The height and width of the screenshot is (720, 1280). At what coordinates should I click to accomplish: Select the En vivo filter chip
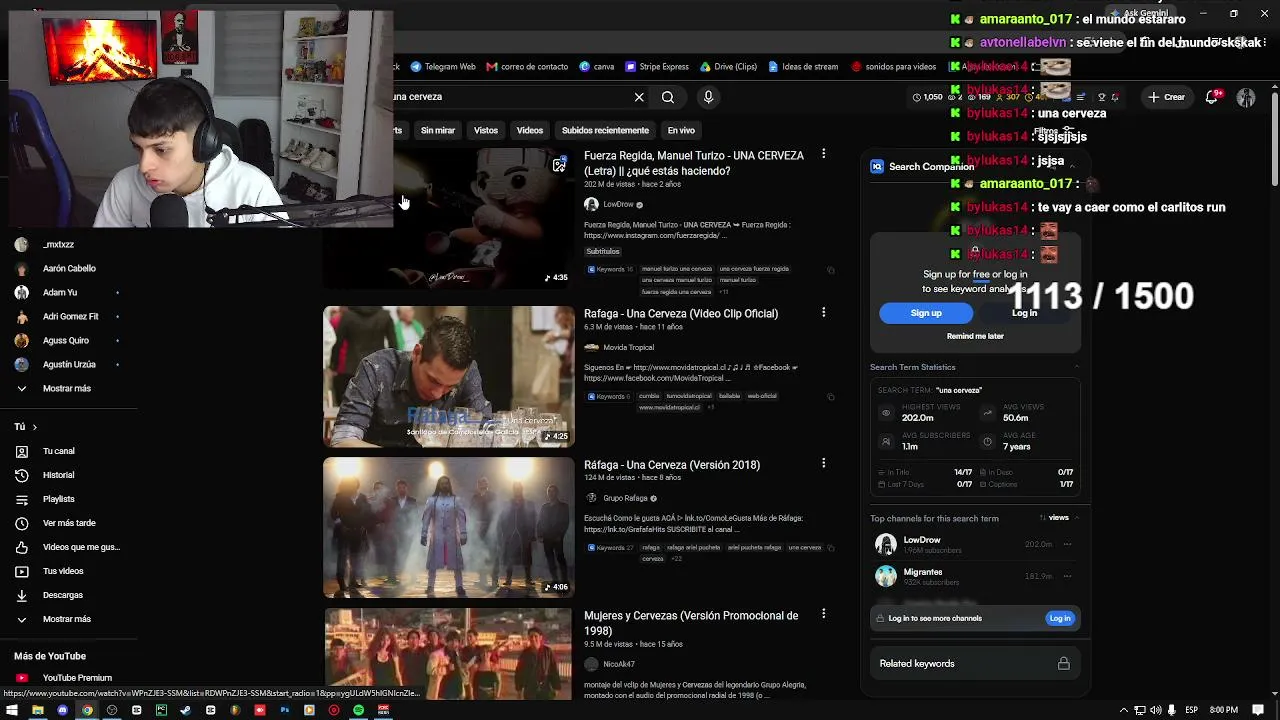[x=681, y=130]
